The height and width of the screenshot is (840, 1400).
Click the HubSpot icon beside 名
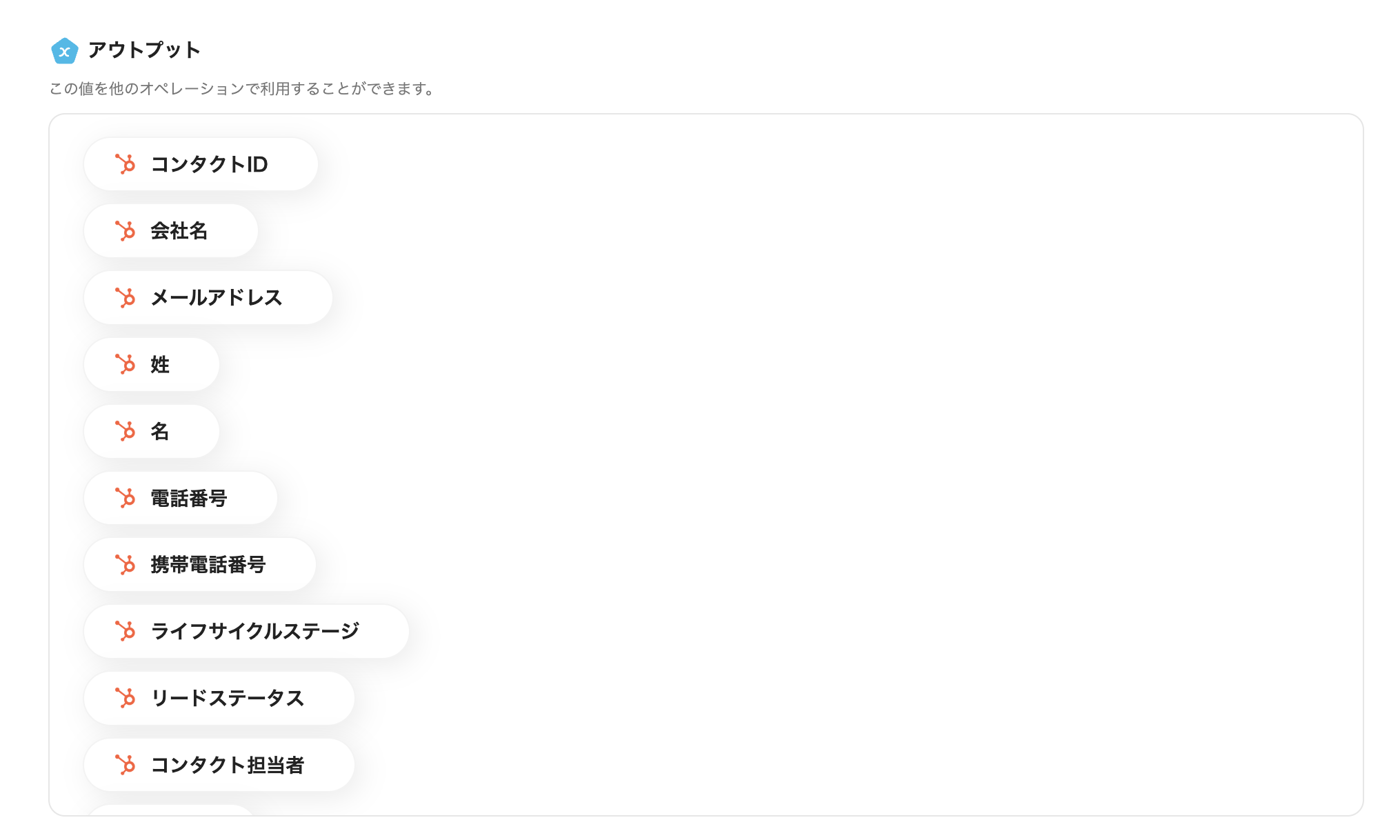(127, 431)
